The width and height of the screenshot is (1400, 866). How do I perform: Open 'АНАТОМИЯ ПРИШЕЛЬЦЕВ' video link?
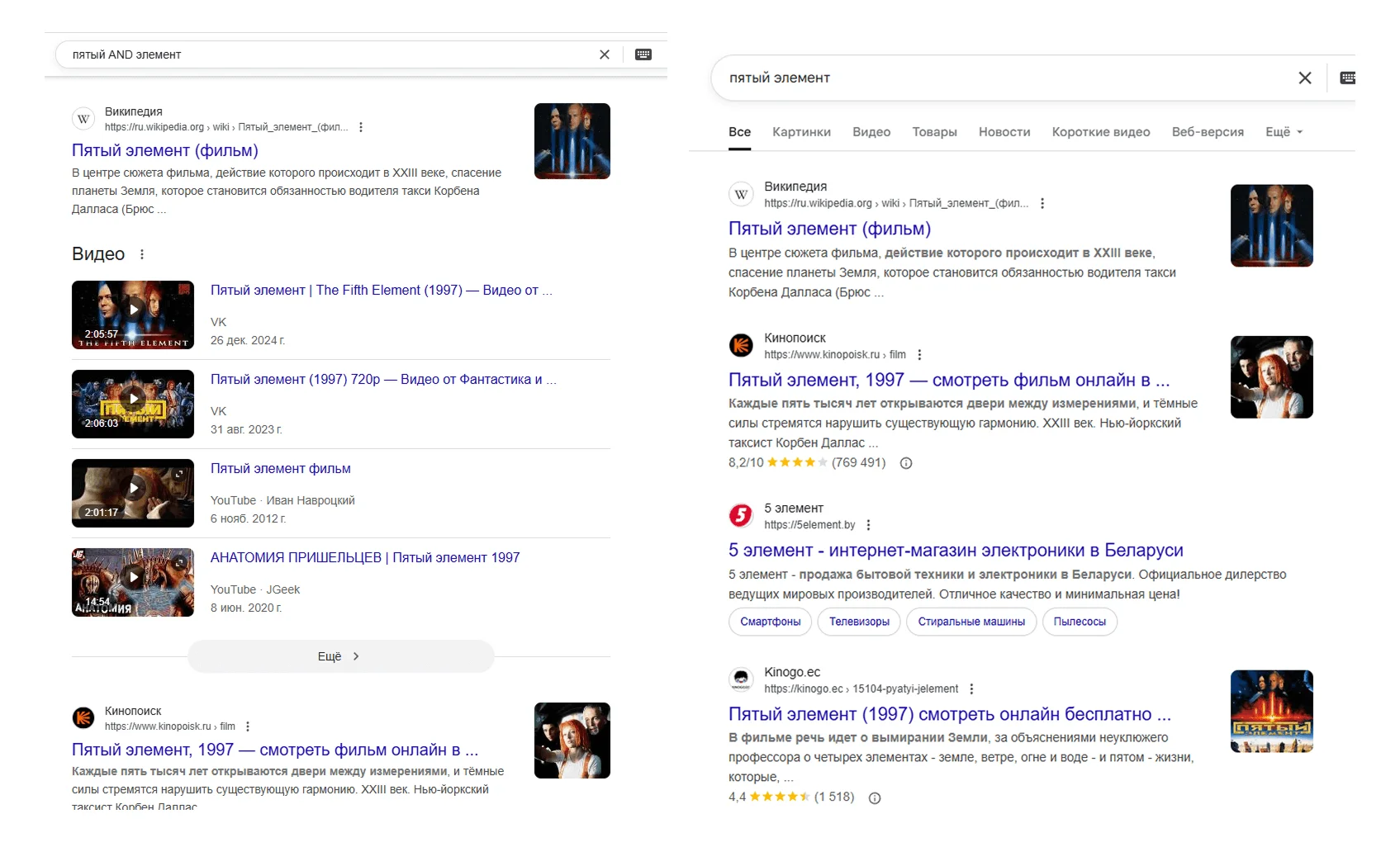click(x=364, y=558)
